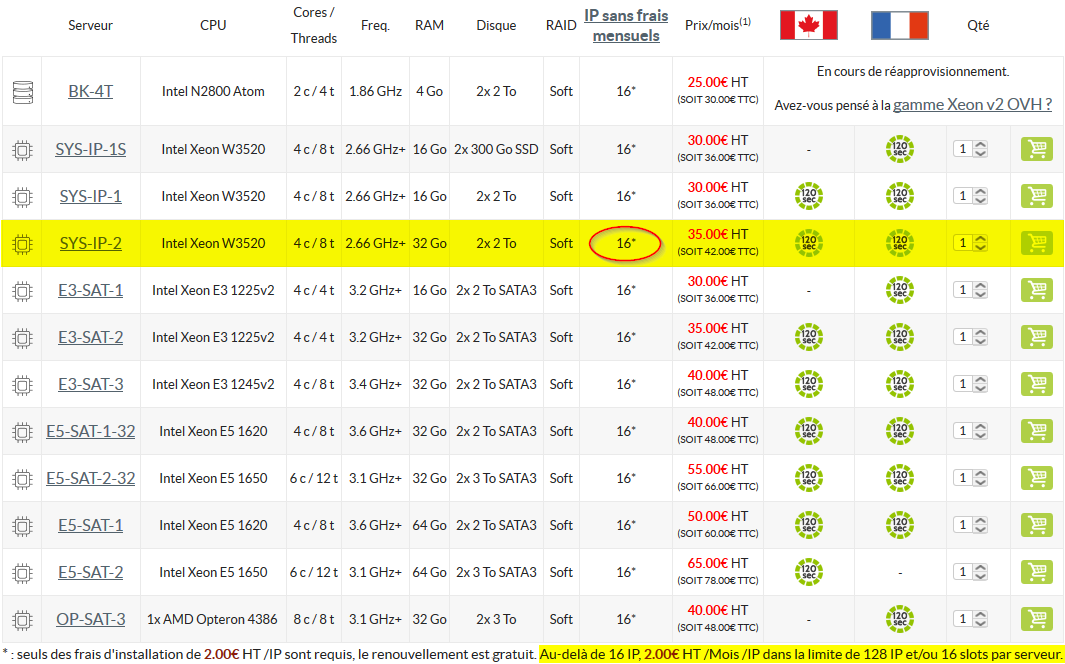Click the quantity field for E5-SAT-2
This screenshot has height=664, width=1065.
coord(962,572)
